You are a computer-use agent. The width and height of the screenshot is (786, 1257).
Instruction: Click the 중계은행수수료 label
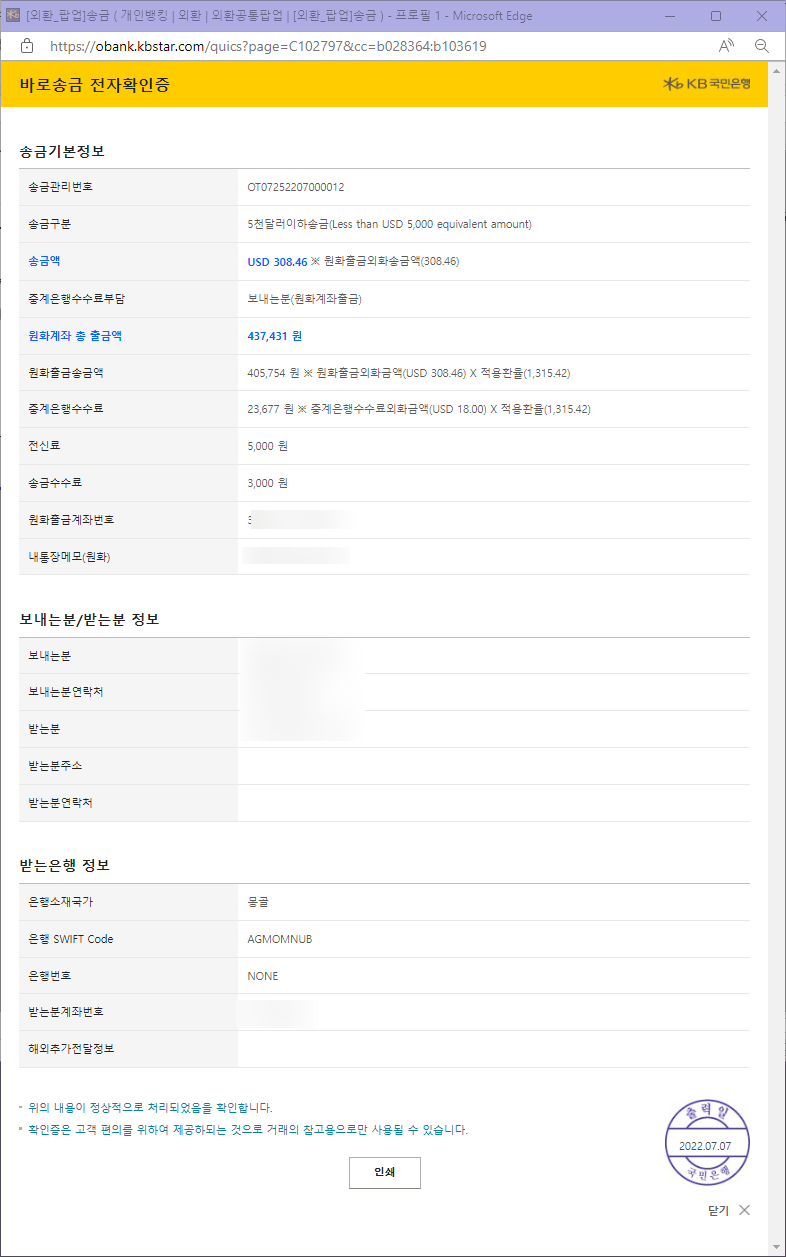(66, 409)
